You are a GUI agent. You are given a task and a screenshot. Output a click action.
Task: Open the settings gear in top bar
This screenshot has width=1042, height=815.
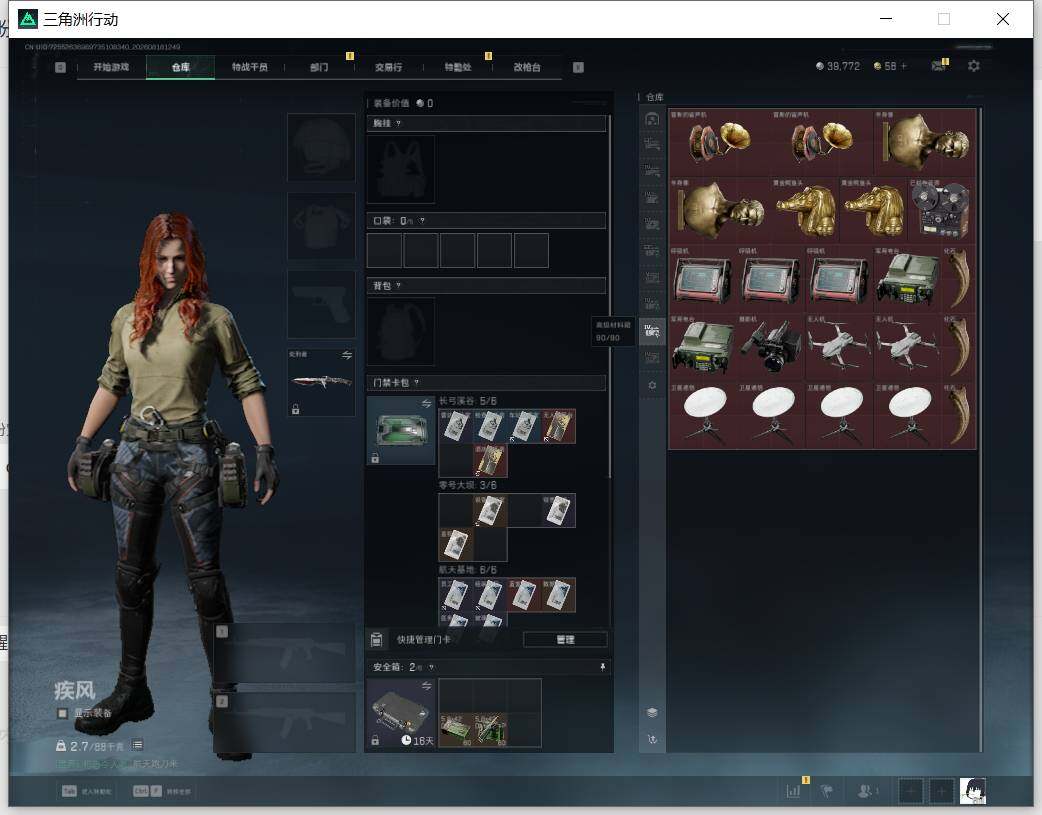tap(974, 66)
